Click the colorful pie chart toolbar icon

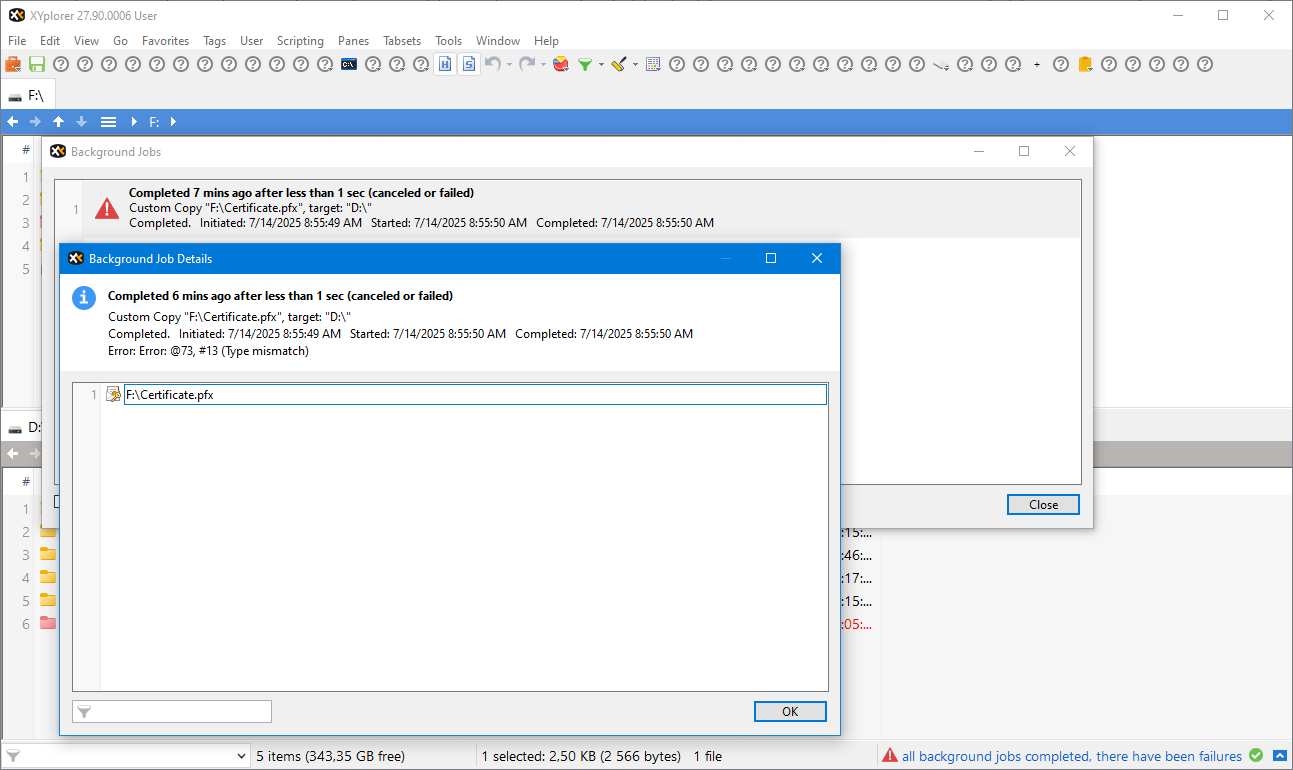[560, 64]
